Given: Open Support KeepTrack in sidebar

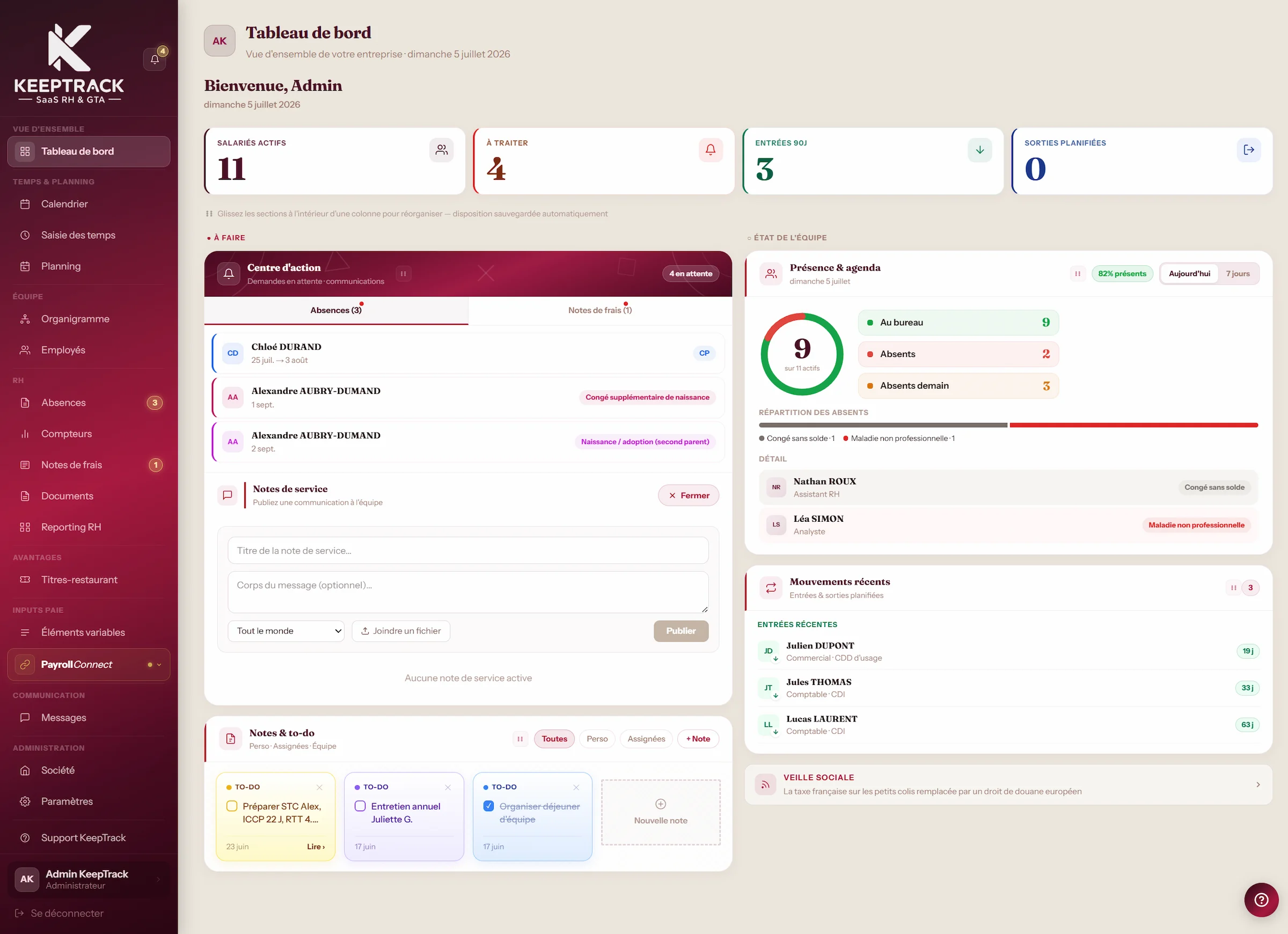Looking at the screenshot, I should coord(89,838).
